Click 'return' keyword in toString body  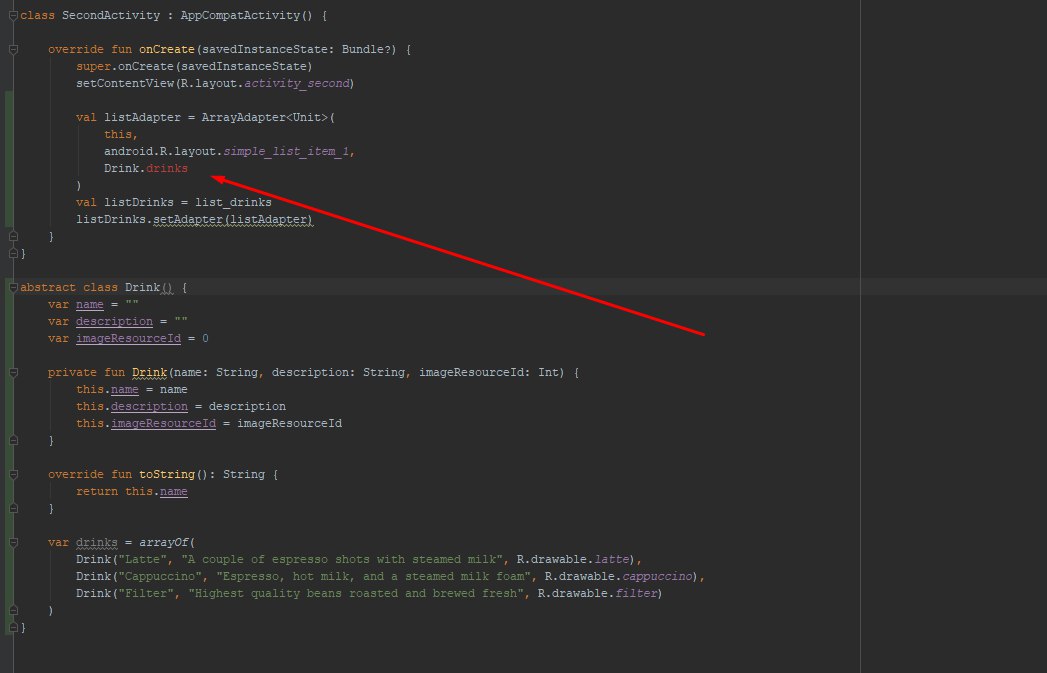click(x=97, y=491)
